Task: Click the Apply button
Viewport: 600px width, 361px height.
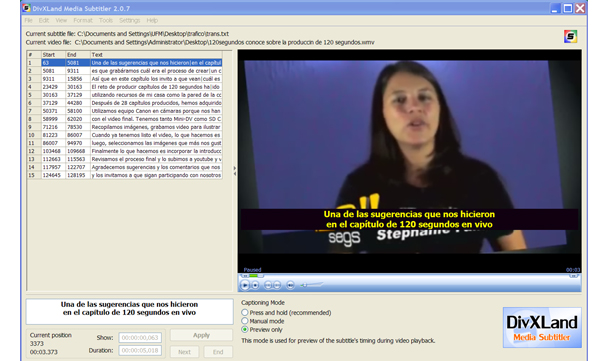Action: [x=201, y=335]
